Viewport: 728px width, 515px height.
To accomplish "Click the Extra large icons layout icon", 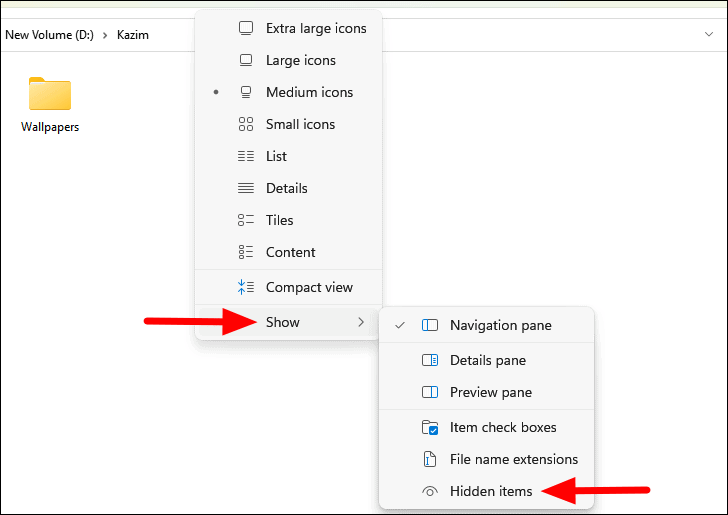I will [246, 28].
